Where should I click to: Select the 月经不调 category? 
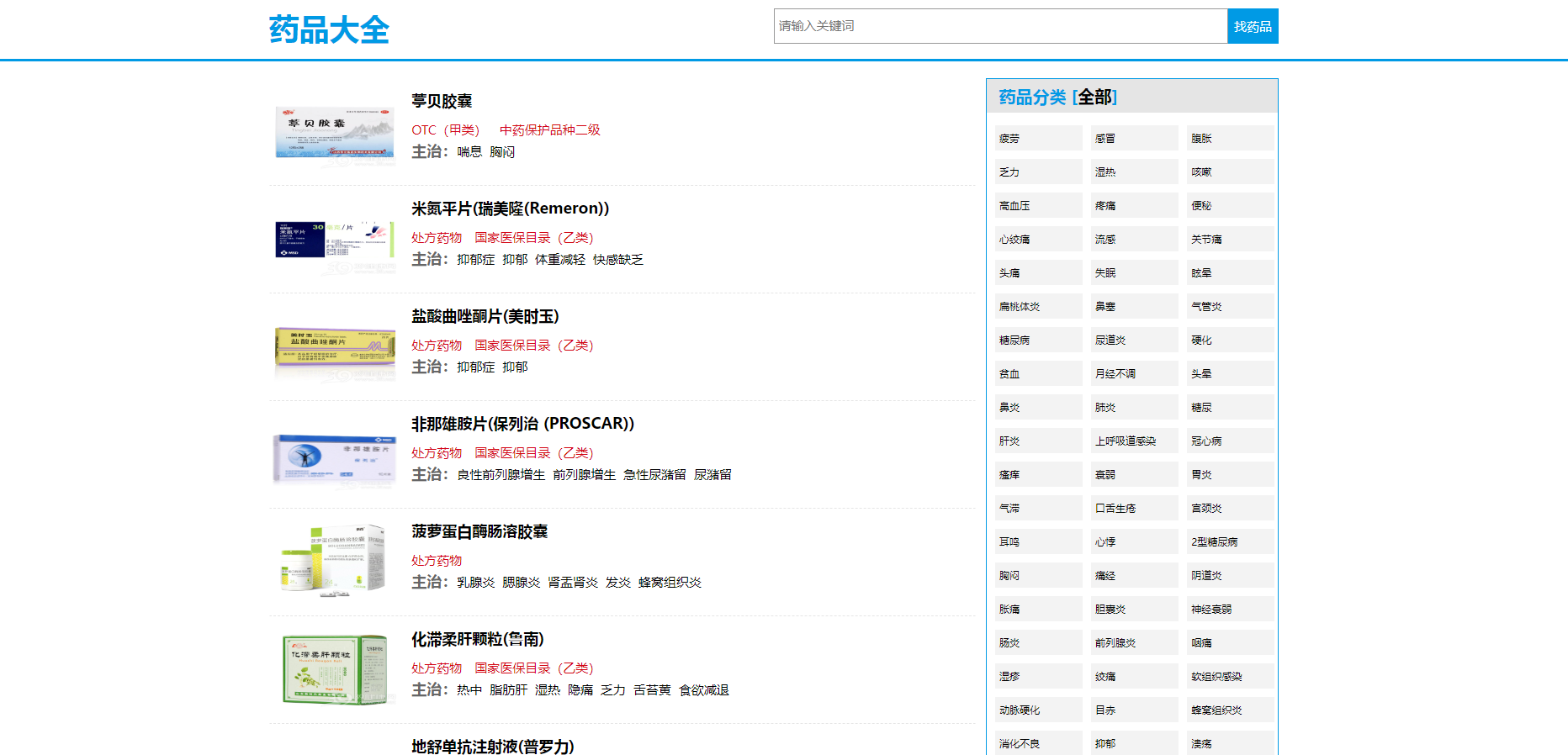coord(1134,374)
